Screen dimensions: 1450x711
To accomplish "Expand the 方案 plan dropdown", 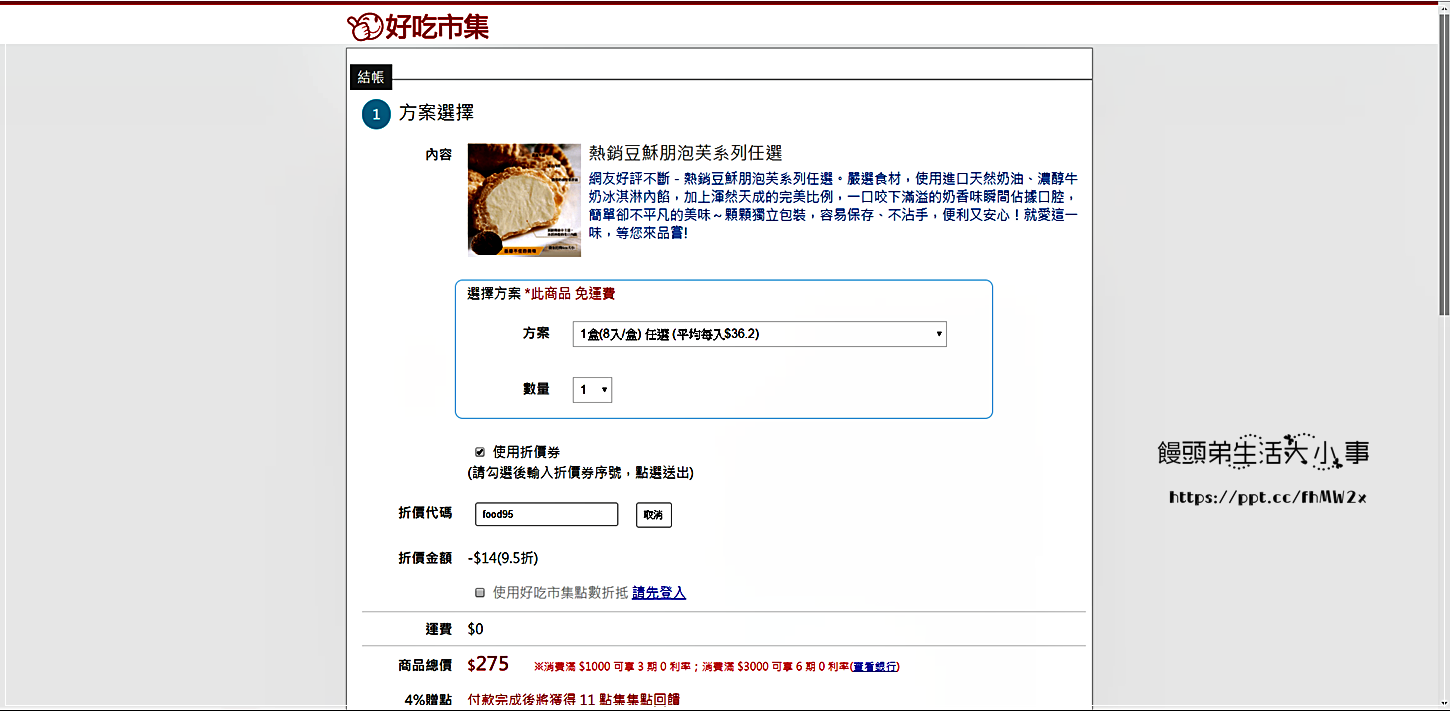I will point(759,334).
